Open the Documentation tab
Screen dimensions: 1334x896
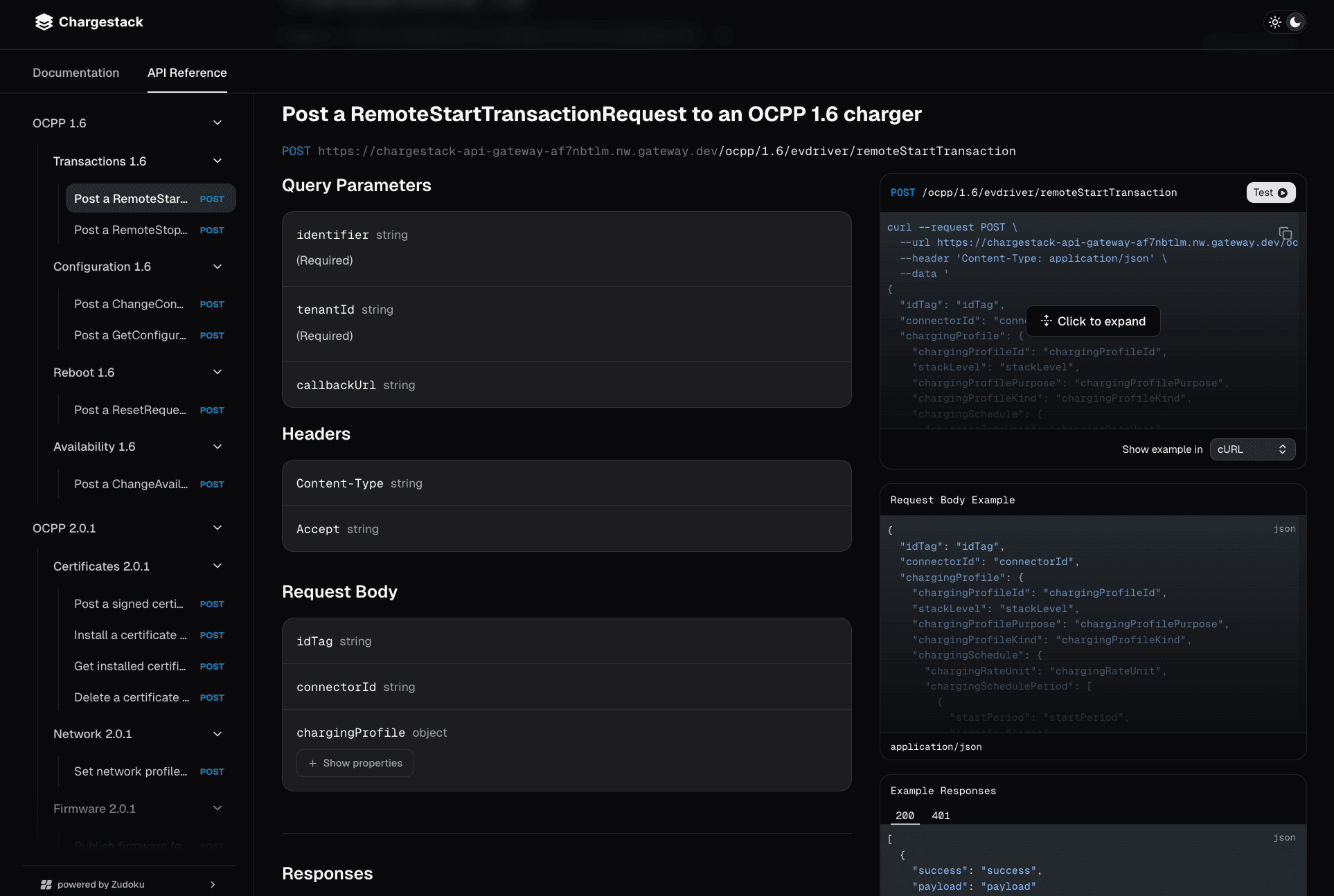(75, 73)
